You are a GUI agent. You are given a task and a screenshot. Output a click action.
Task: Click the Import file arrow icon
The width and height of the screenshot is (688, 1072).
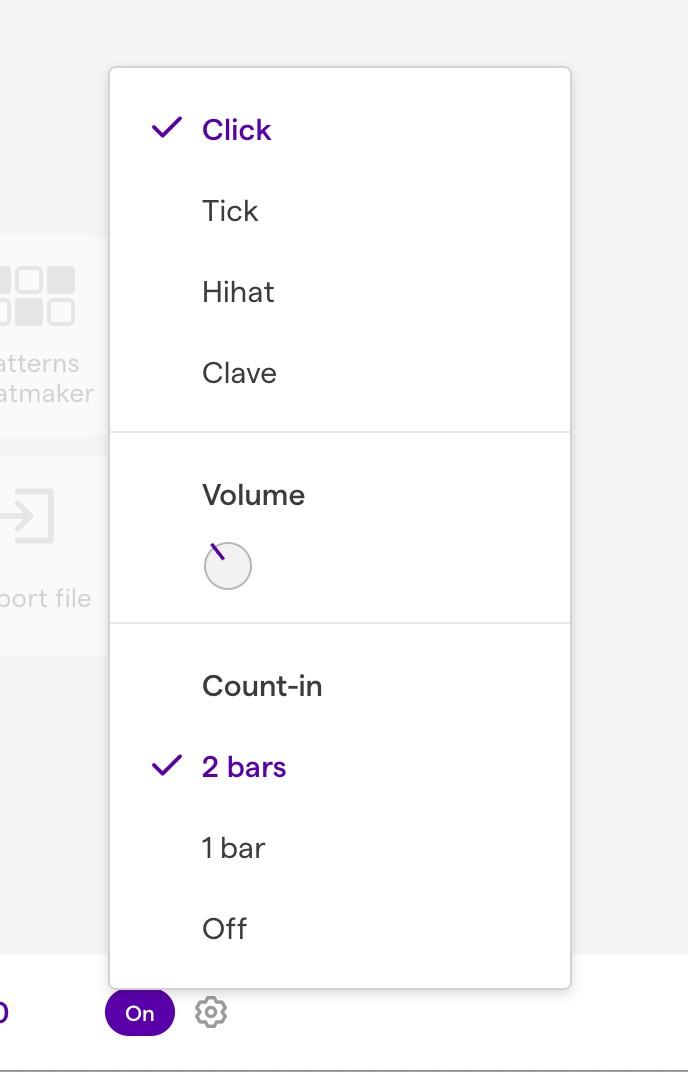coord(26,516)
